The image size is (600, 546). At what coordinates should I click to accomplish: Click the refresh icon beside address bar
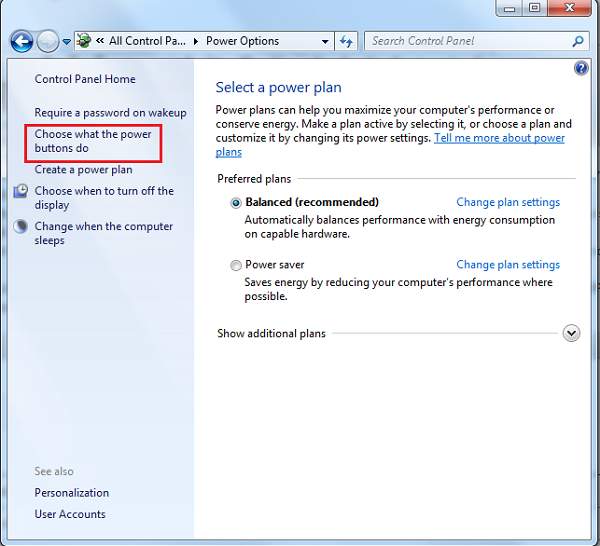point(347,41)
